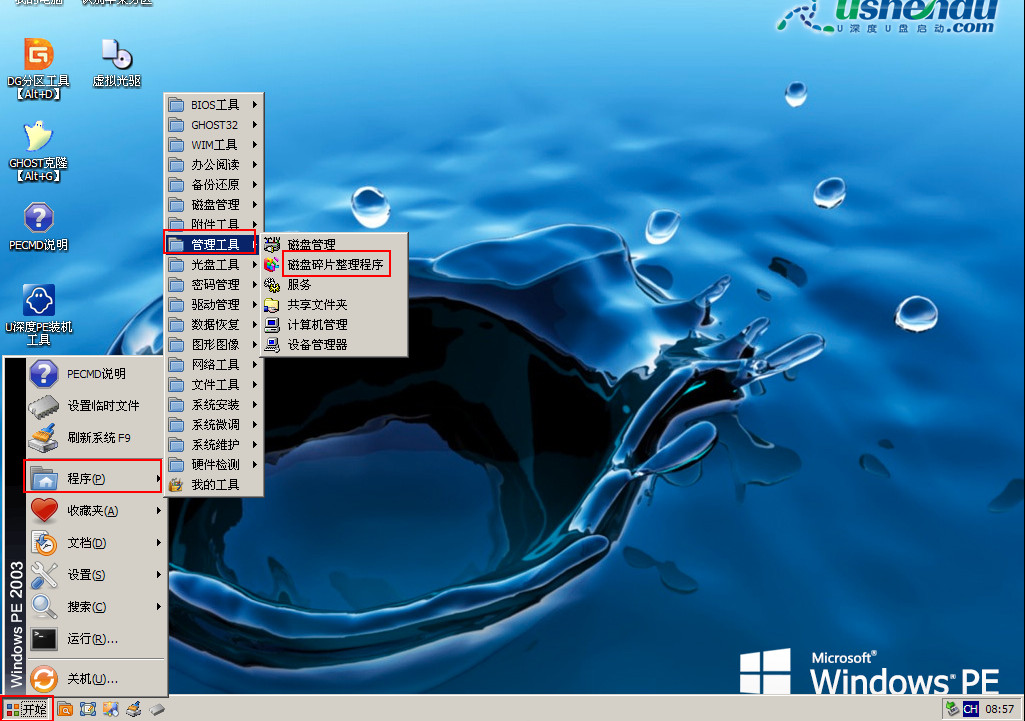This screenshot has width=1025, height=721.
Task: Click 运行(R)... text in Start menu
Action: 93,639
